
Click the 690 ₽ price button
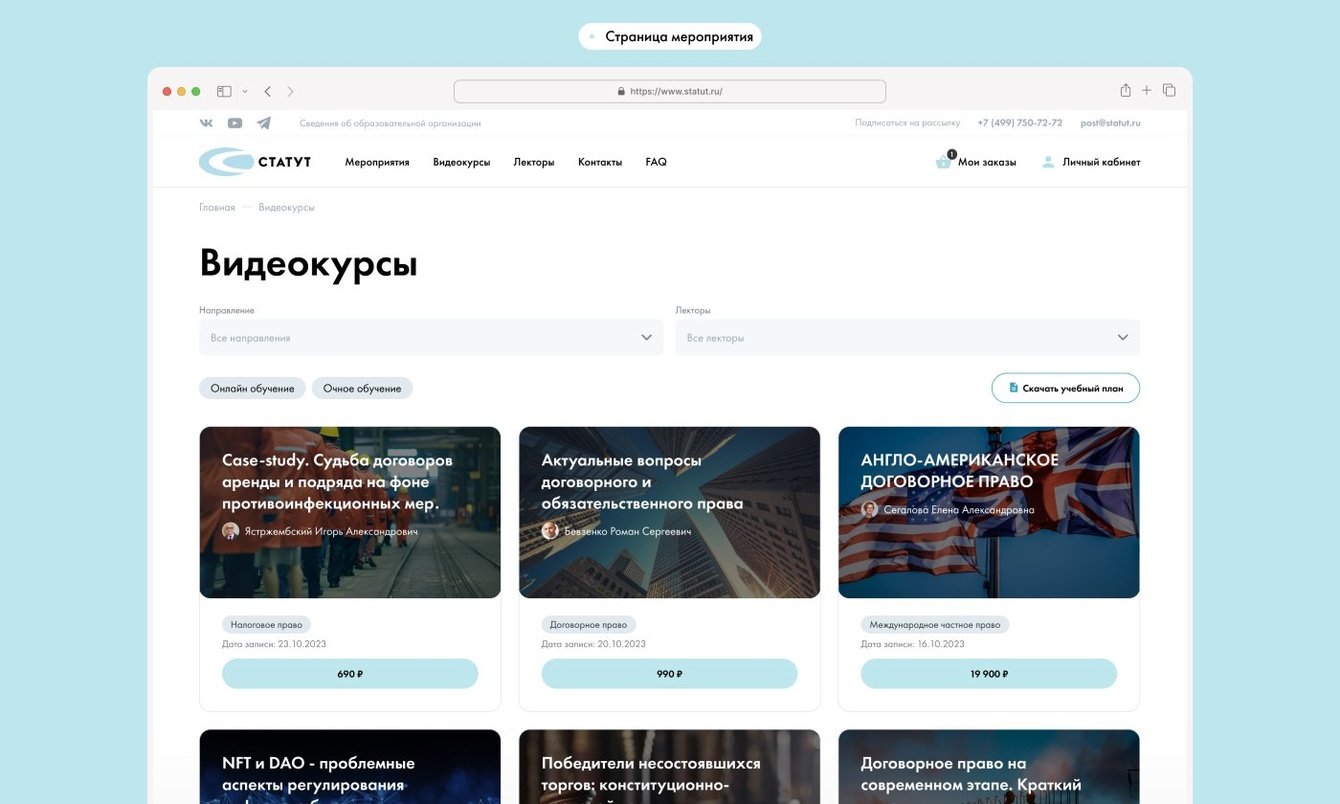pyautogui.click(x=350, y=674)
